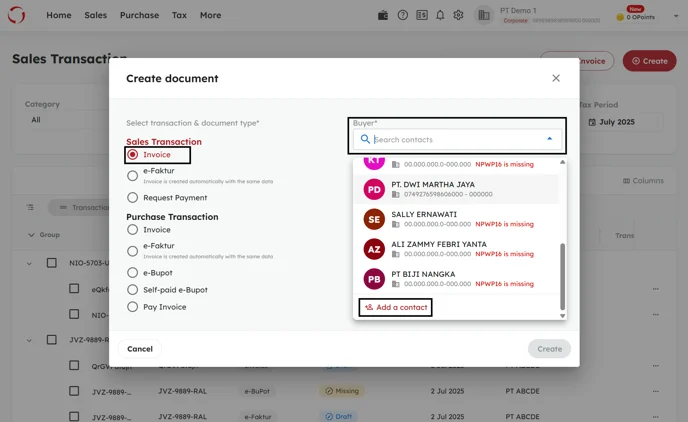
Task: Select Invoice under Sales Transaction
Action: (133, 154)
